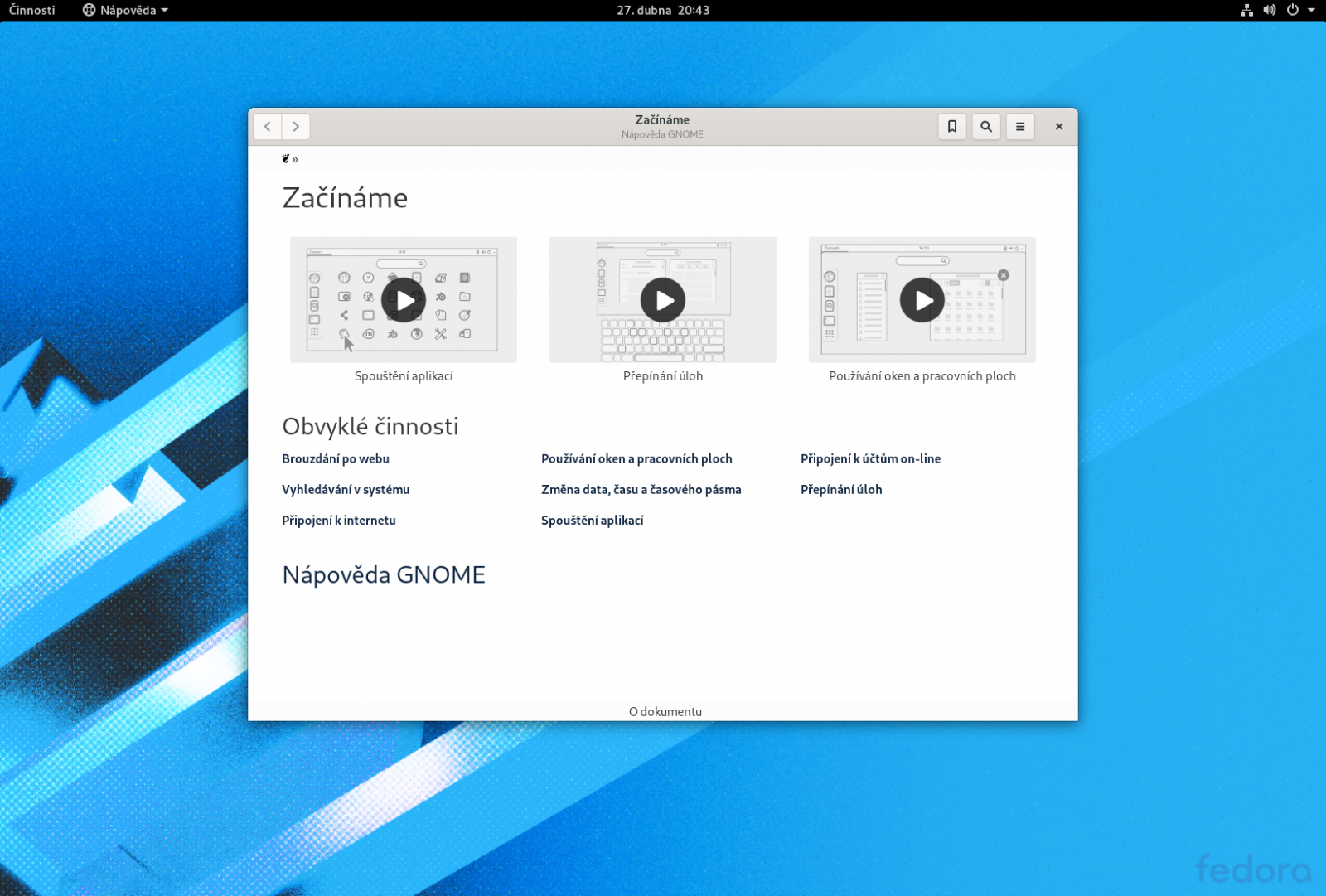Open the help search
Viewport: 1326px width, 896px height.
985,126
